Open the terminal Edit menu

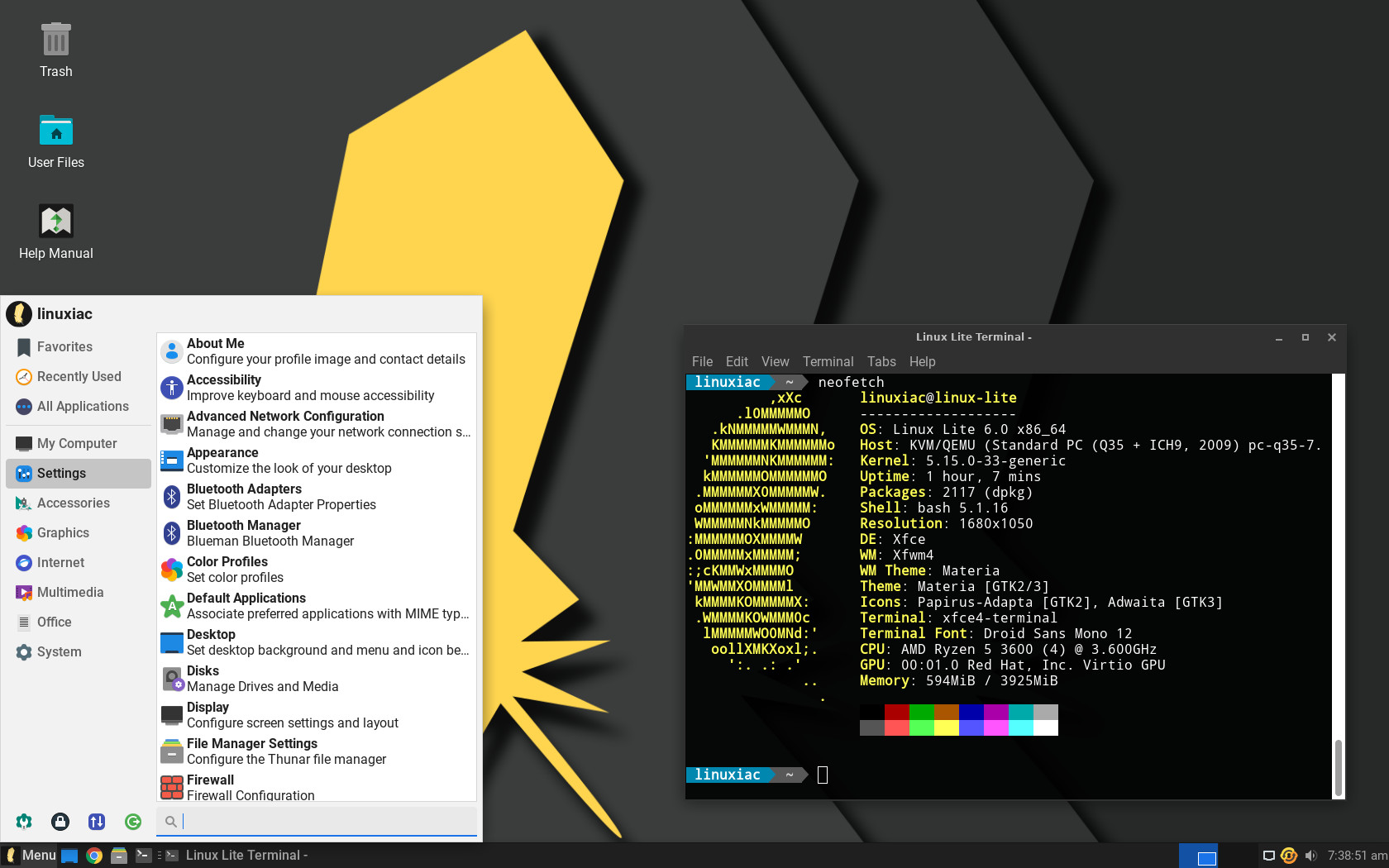737,362
